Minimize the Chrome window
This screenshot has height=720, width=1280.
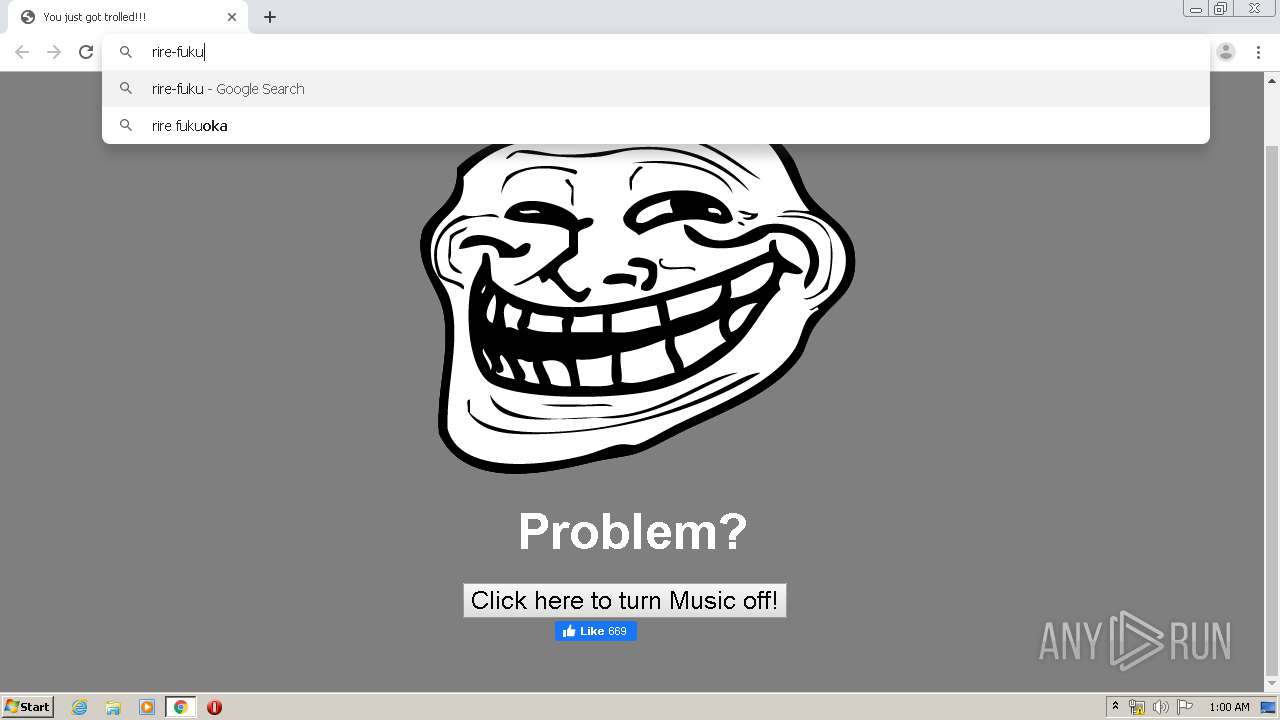1195,9
